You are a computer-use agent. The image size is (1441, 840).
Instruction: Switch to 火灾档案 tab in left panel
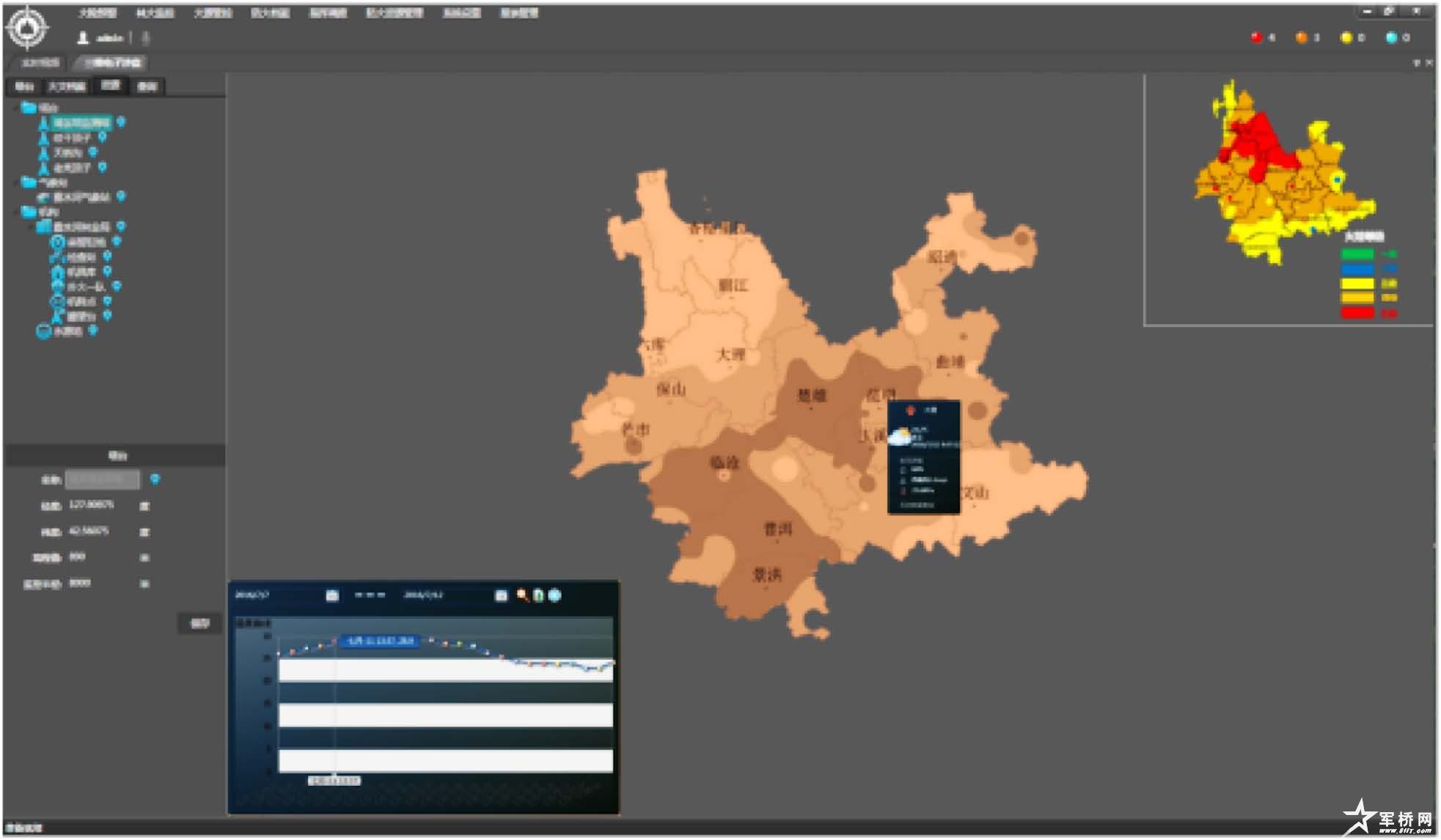click(x=67, y=86)
